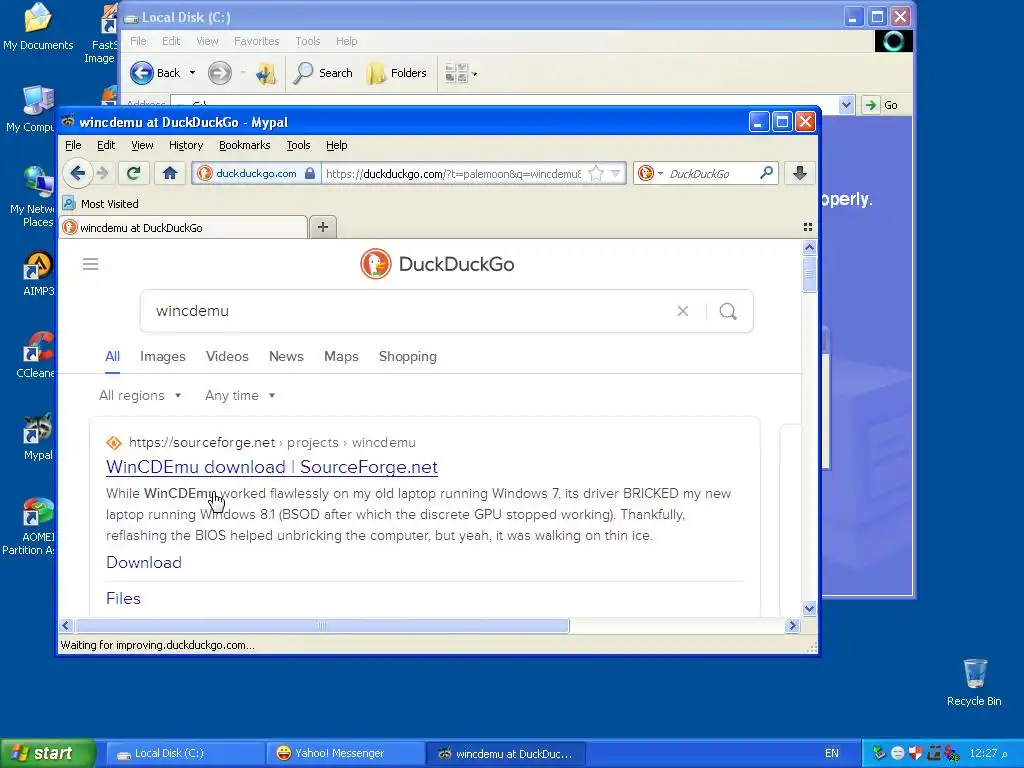
Task: Select the wincdemu at DuckDuckGo browser tab
Action: pyautogui.click(x=183, y=227)
